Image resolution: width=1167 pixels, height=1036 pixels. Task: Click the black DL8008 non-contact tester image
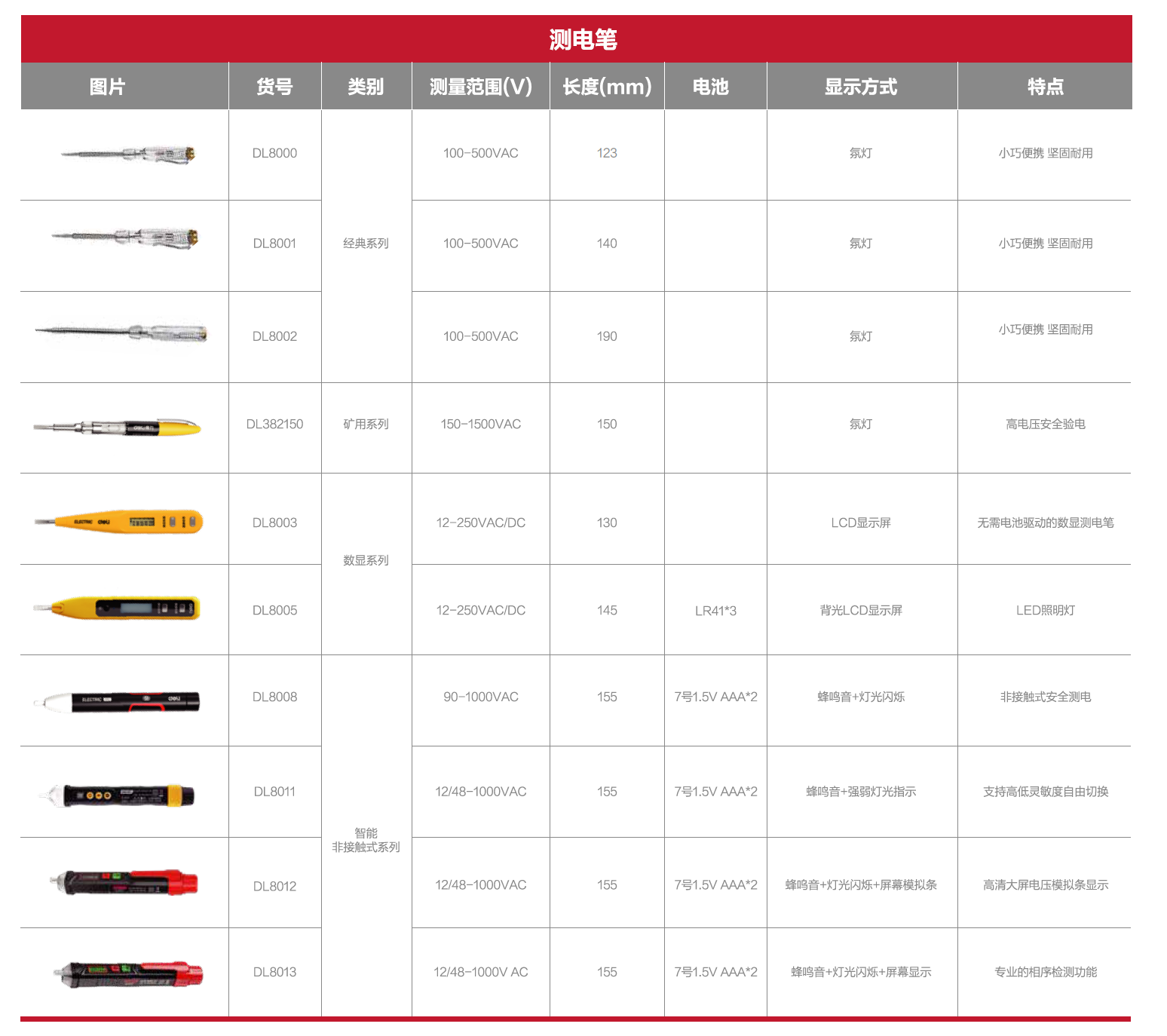[x=118, y=702]
